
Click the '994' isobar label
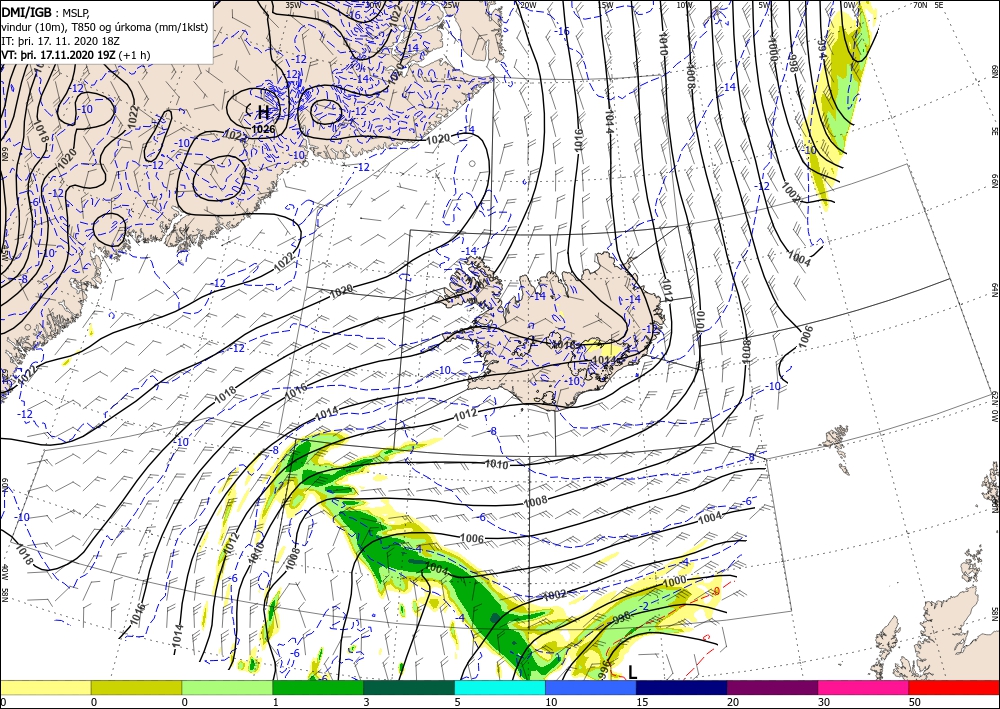point(821,50)
